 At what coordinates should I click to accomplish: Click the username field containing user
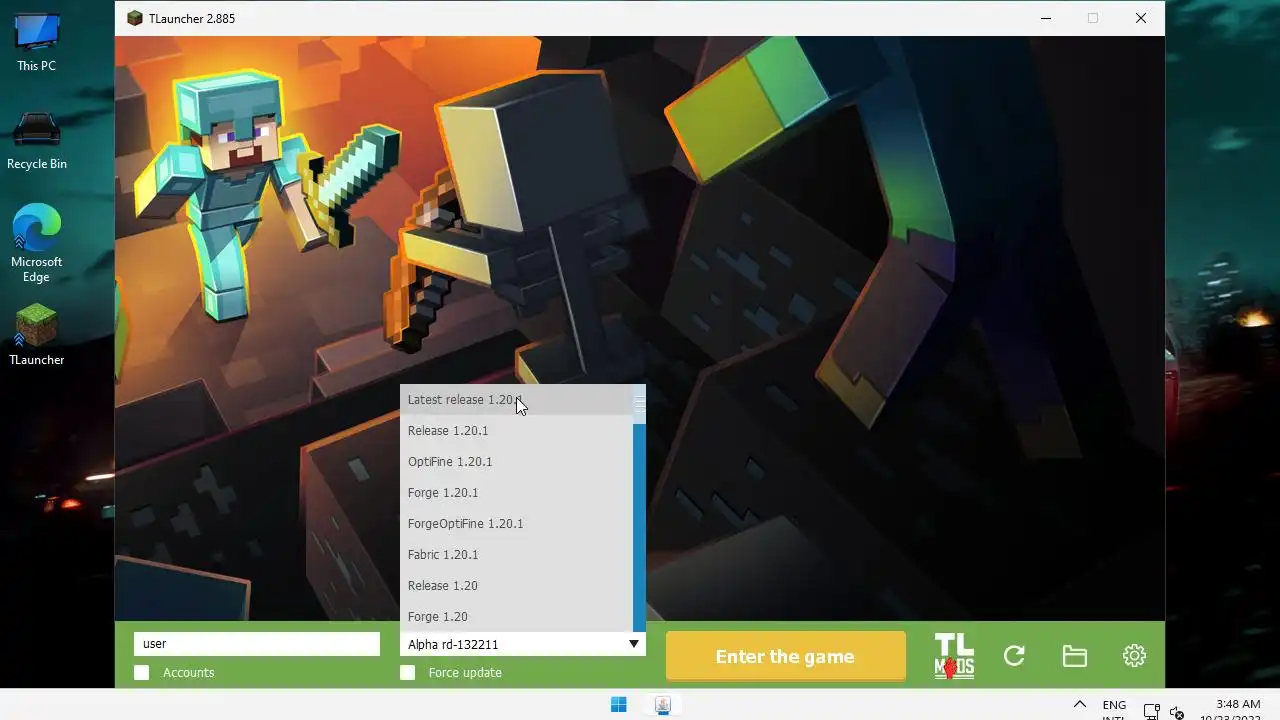[257, 644]
